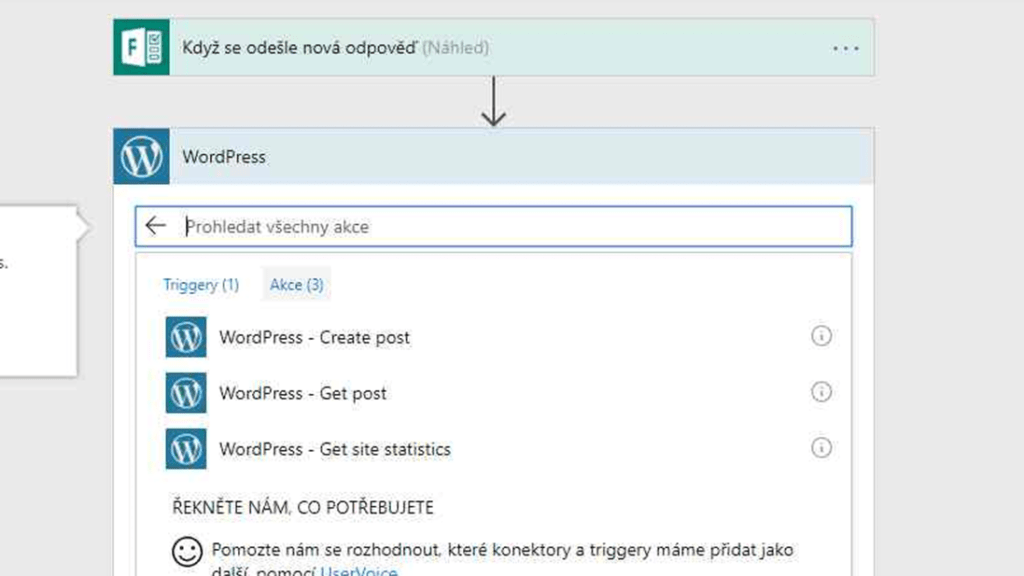Click the smiley face feedback icon
Image resolution: width=1024 pixels, height=576 pixels.
click(x=186, y=551)
